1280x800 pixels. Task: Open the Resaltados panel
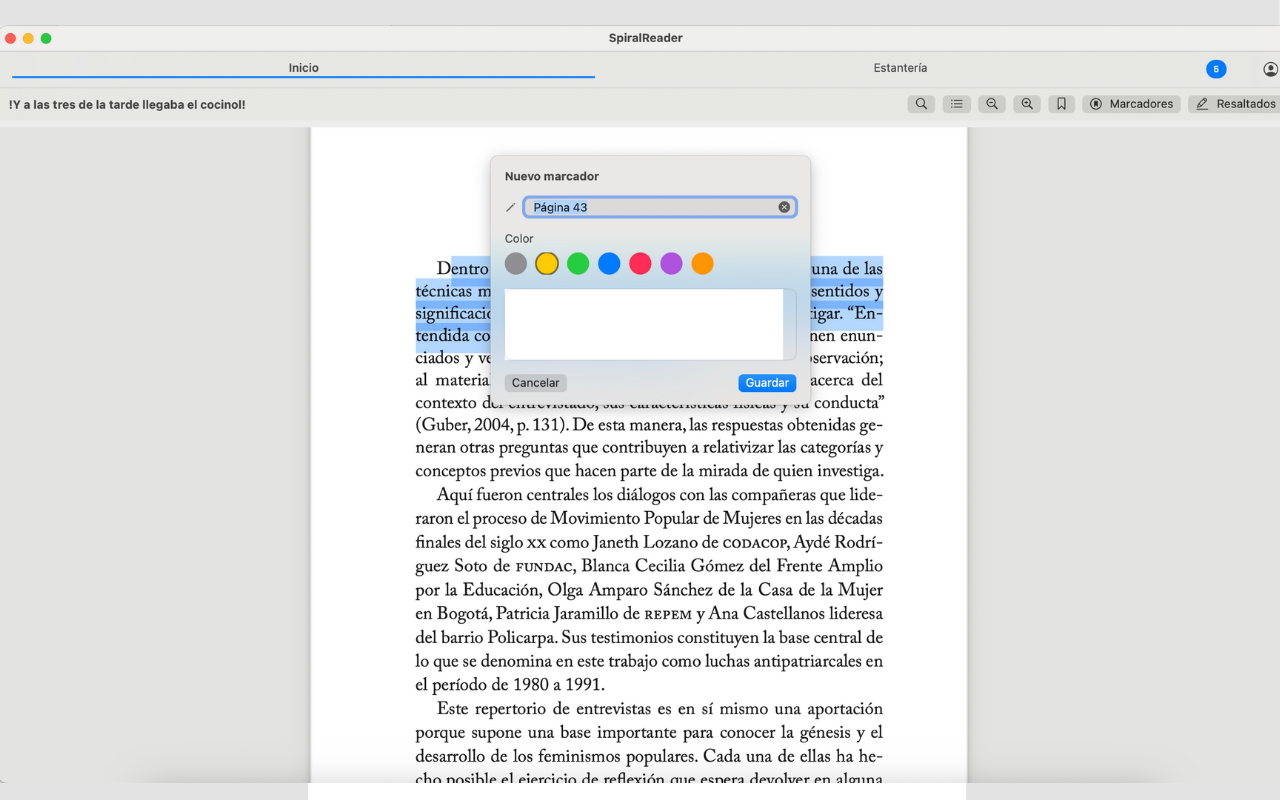coord(1236,104)
